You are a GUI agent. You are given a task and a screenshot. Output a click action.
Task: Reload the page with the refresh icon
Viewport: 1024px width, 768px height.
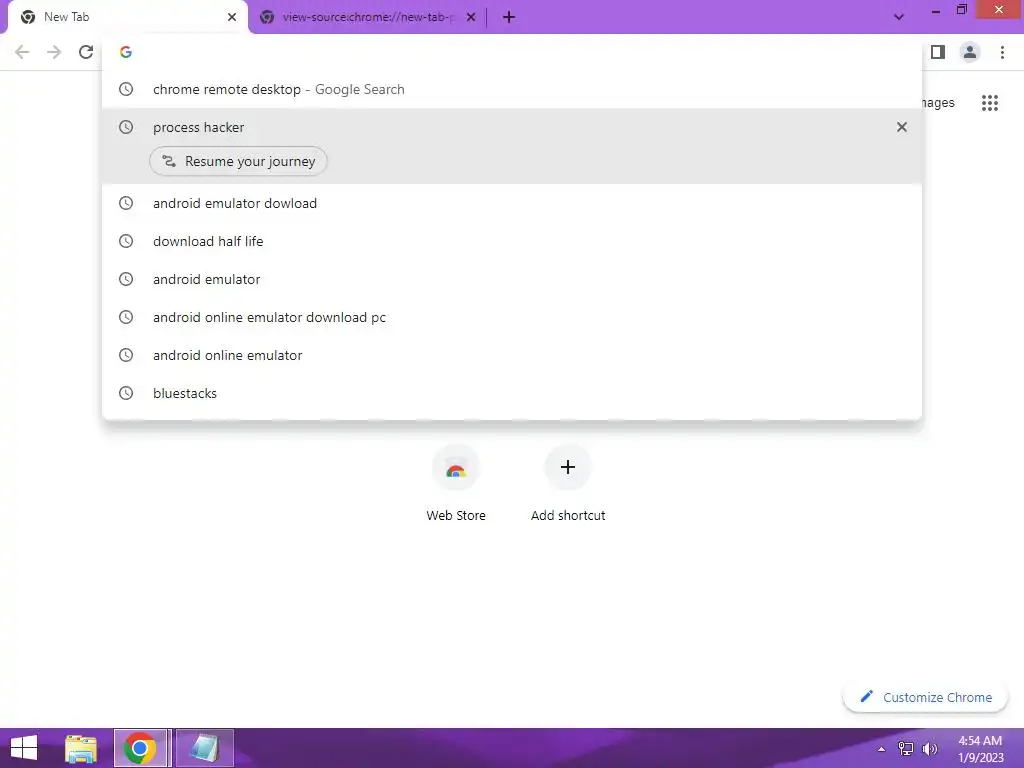click(x=86, y=52)
